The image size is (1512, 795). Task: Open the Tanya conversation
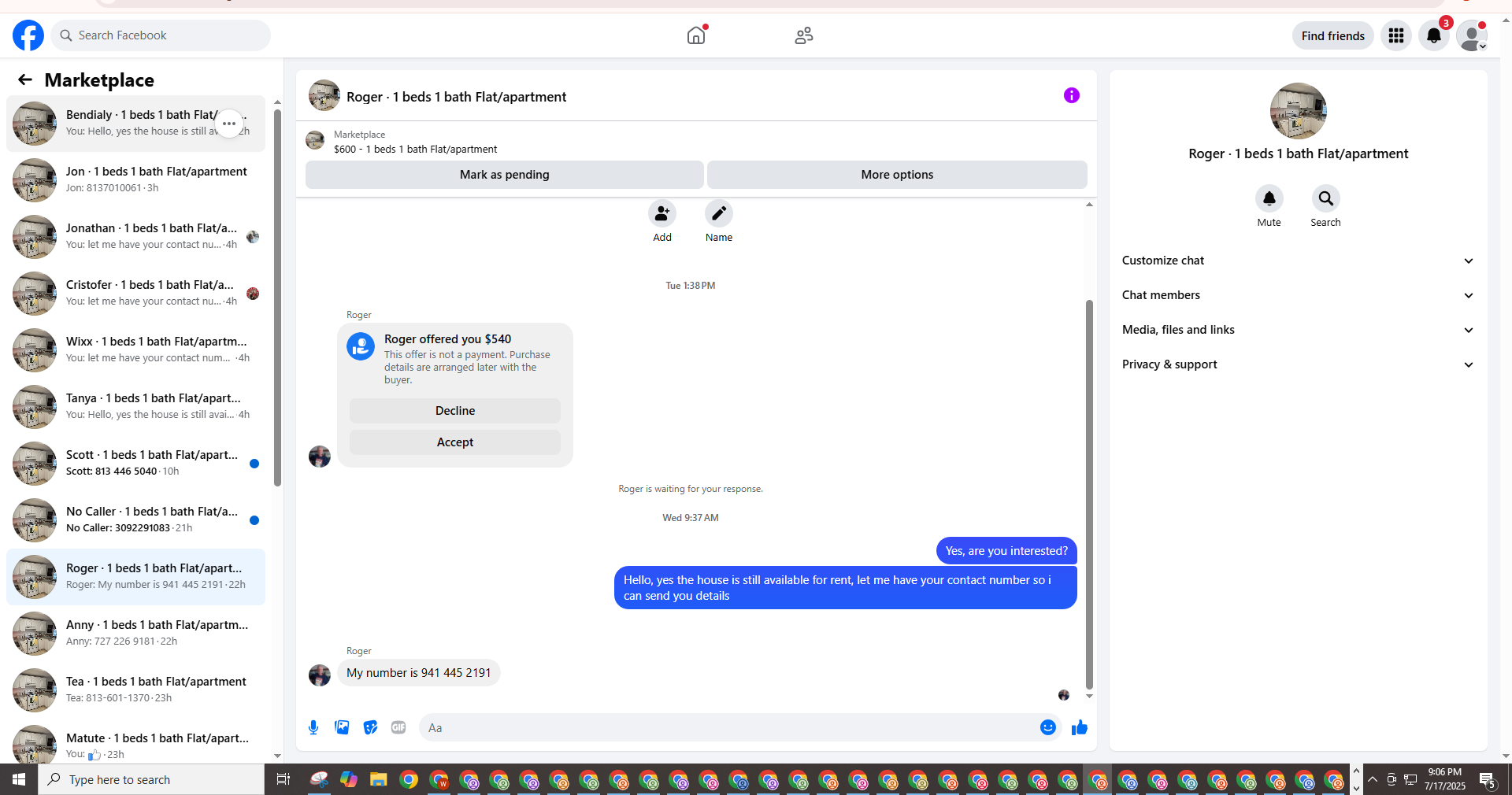[136, 407]
